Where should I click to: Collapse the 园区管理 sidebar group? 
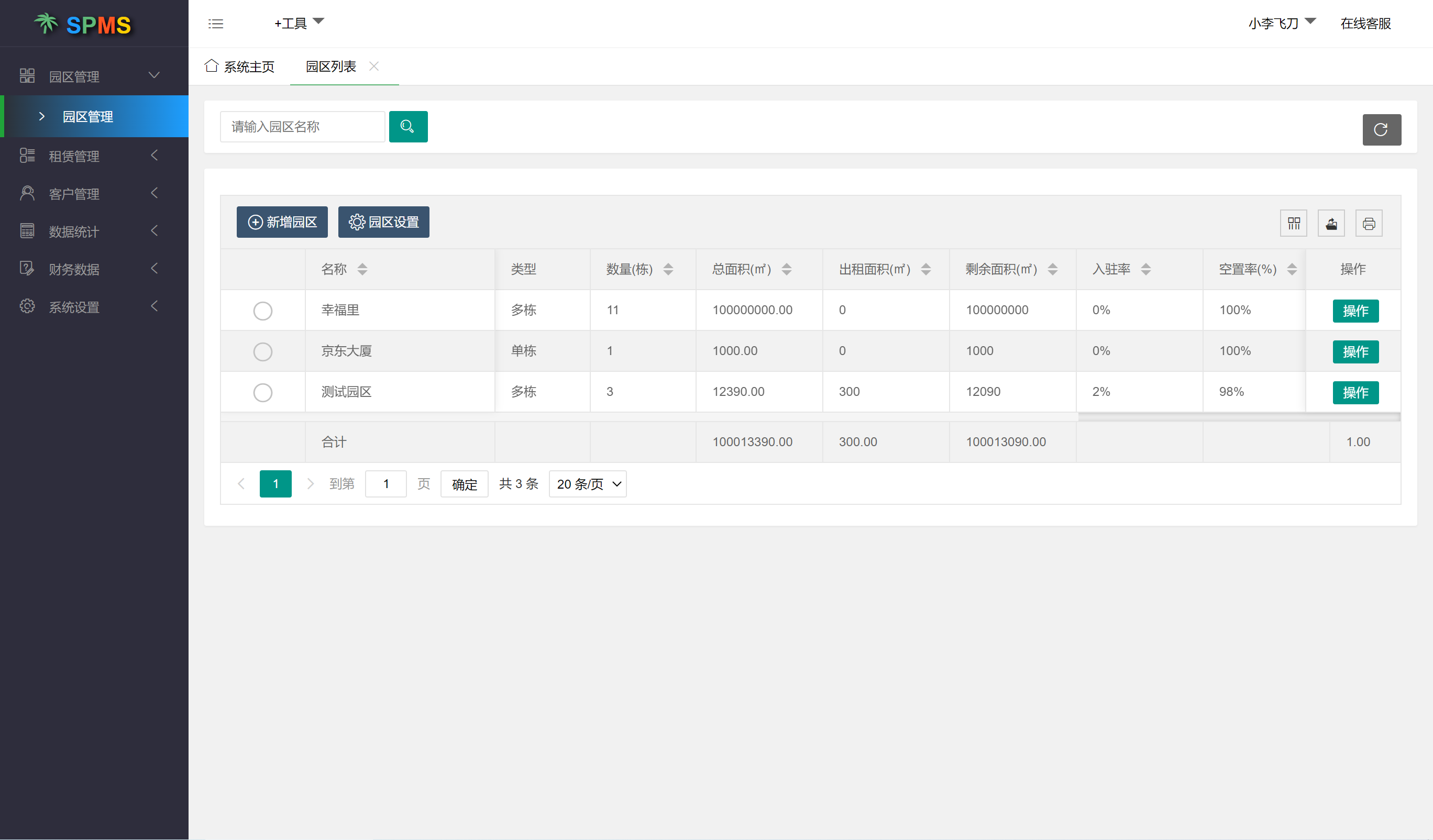point(154,75)
